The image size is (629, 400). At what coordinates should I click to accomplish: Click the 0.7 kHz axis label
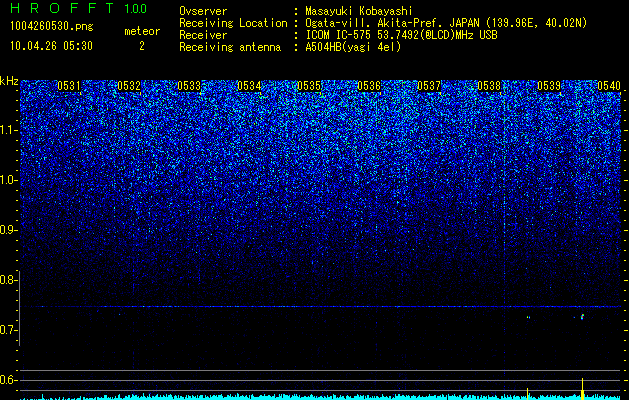[x=8, y=330]
